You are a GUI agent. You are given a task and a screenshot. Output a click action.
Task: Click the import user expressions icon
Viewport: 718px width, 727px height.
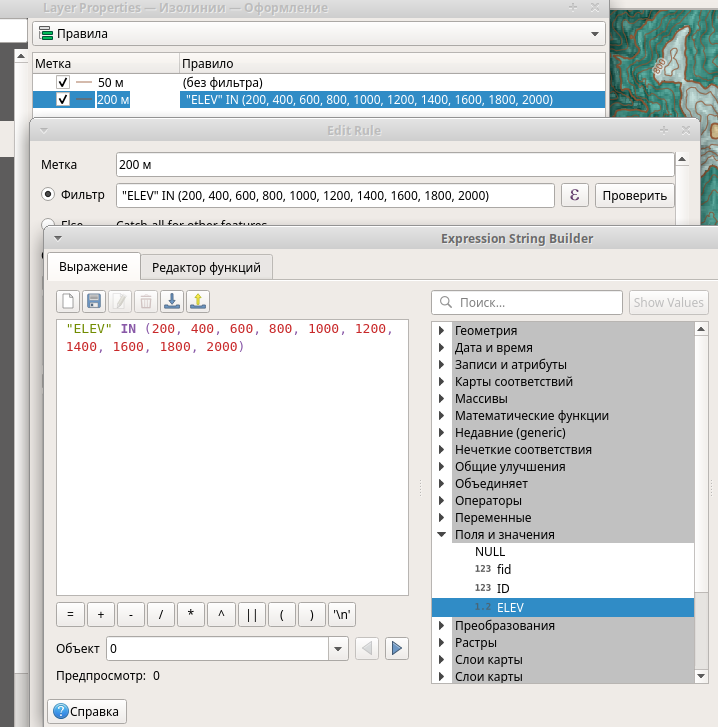171,301
